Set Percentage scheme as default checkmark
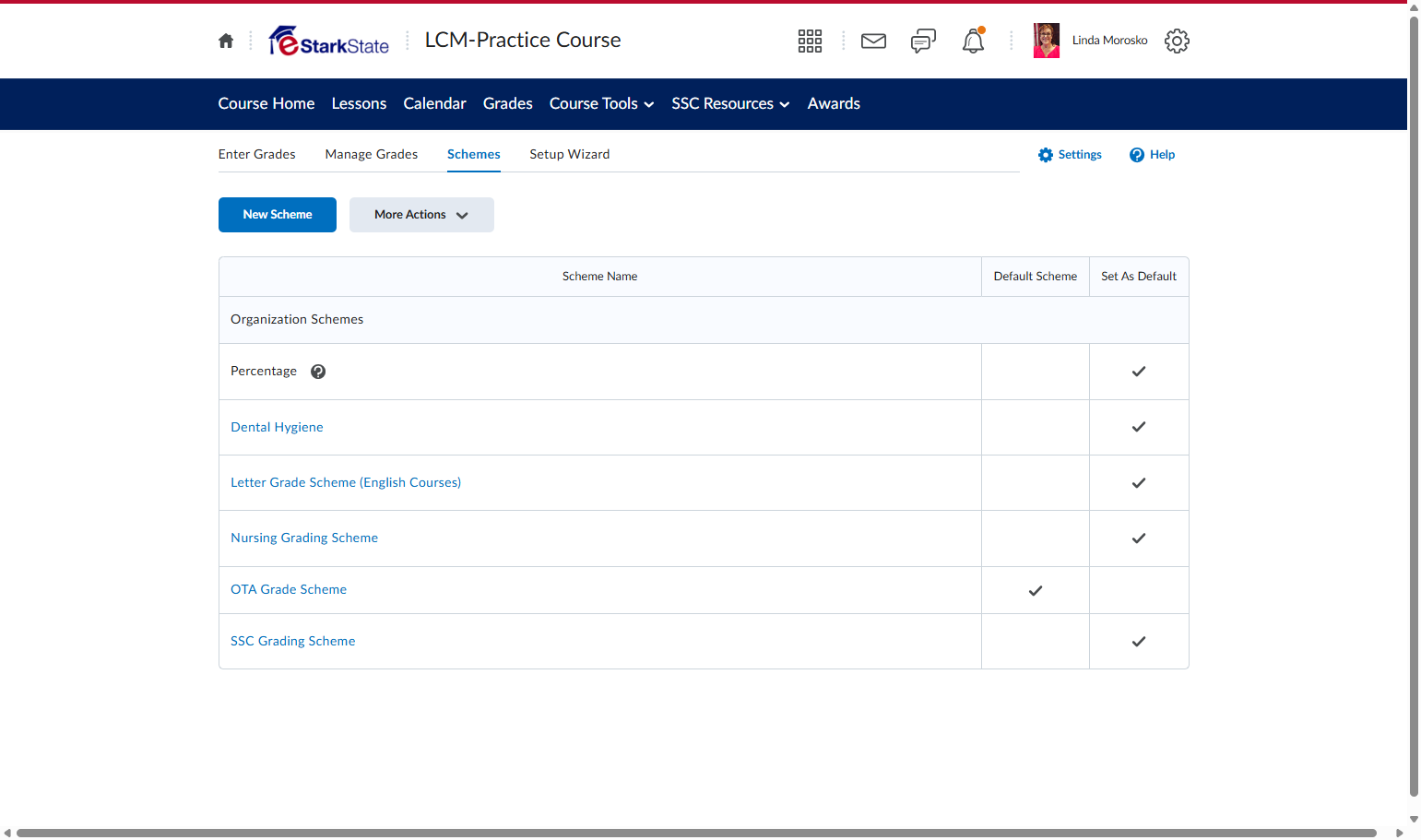The height and width of the screenshot is (840, 1421). [1139, 372]
